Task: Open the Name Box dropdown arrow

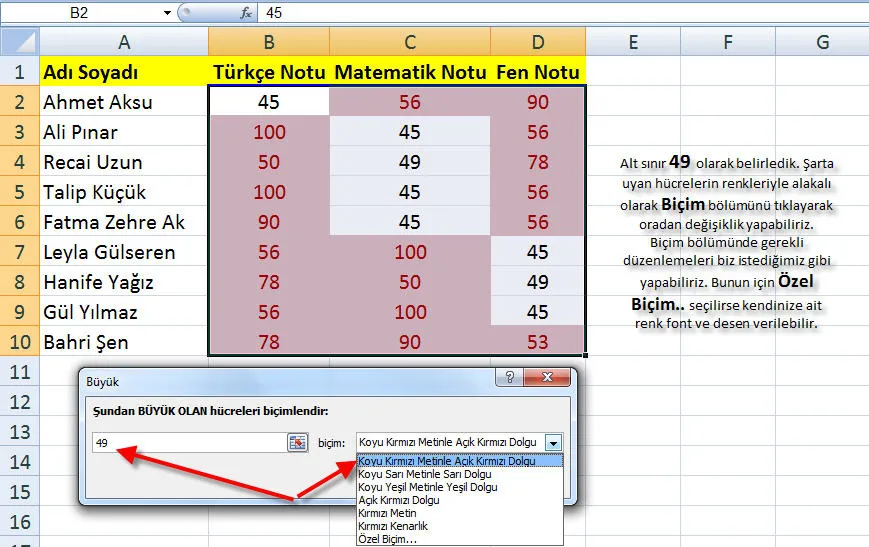Action: click(166, 13)
